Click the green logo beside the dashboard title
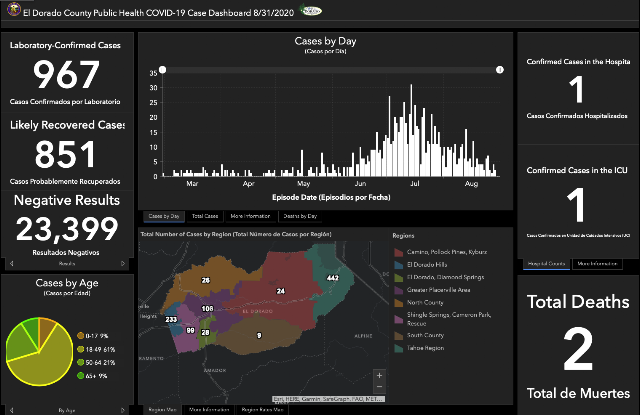 tap(311, 10)
